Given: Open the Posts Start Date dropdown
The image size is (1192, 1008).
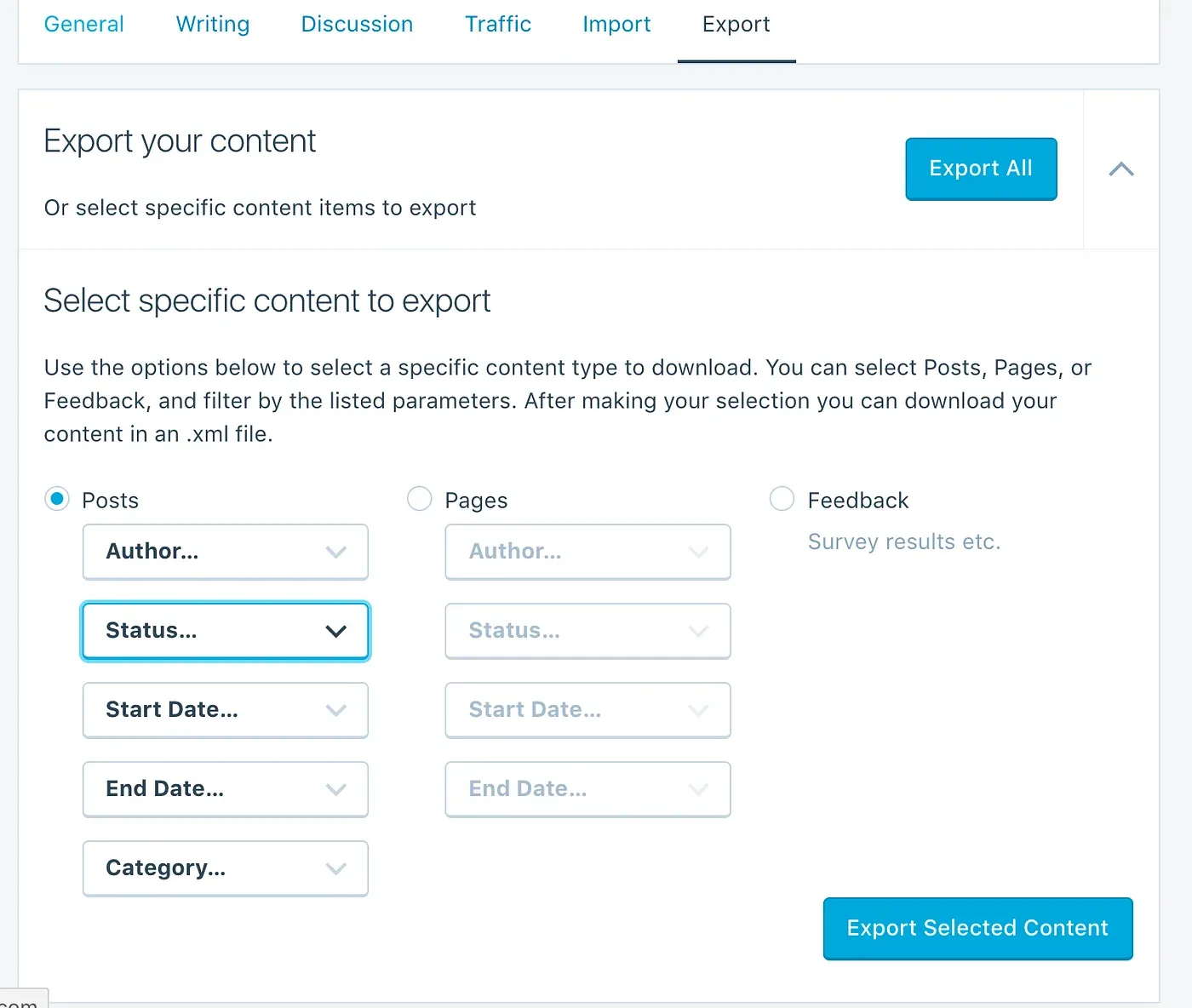Looking at the screenshot, I should (x=226, y=710).
